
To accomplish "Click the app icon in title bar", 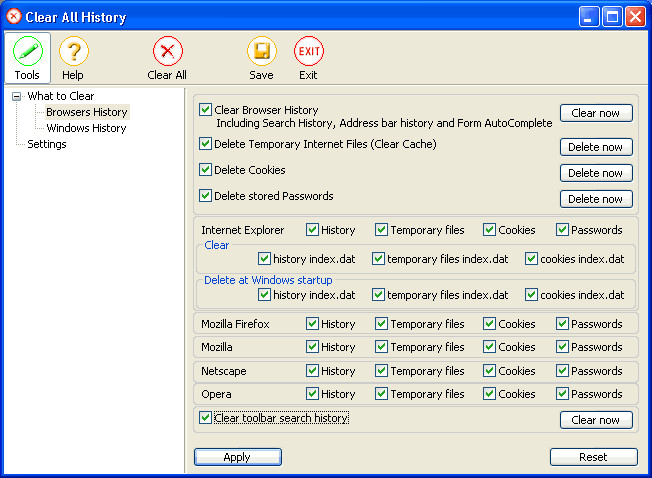I will coord(14,17).
